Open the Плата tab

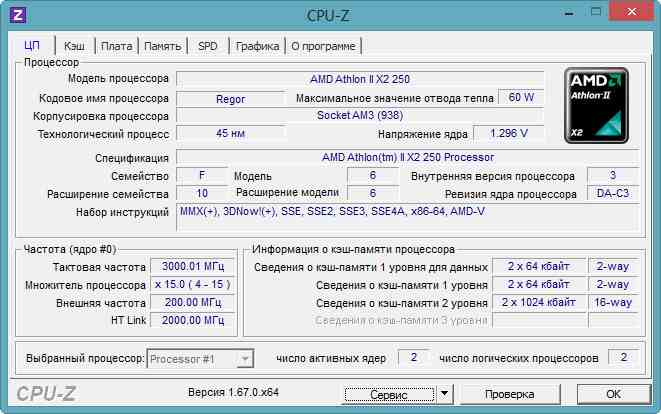(x=116, y=46)
